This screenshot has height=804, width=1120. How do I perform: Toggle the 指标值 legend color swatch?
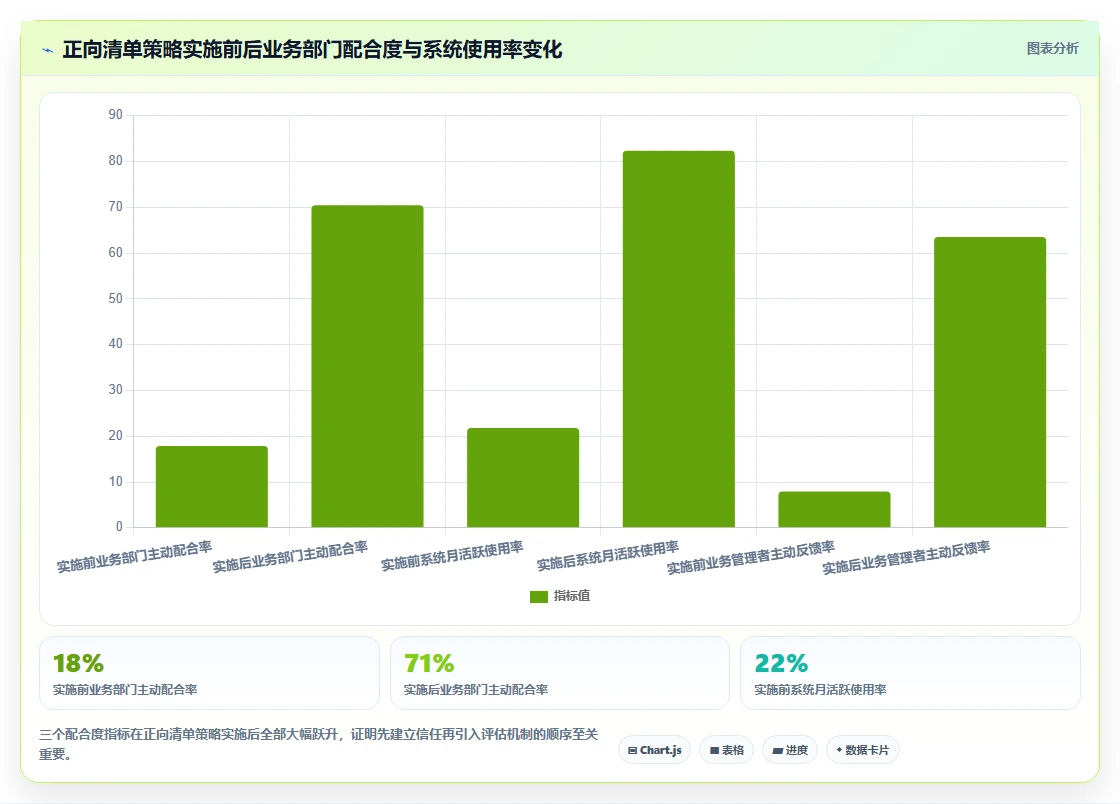coord(539,596)
